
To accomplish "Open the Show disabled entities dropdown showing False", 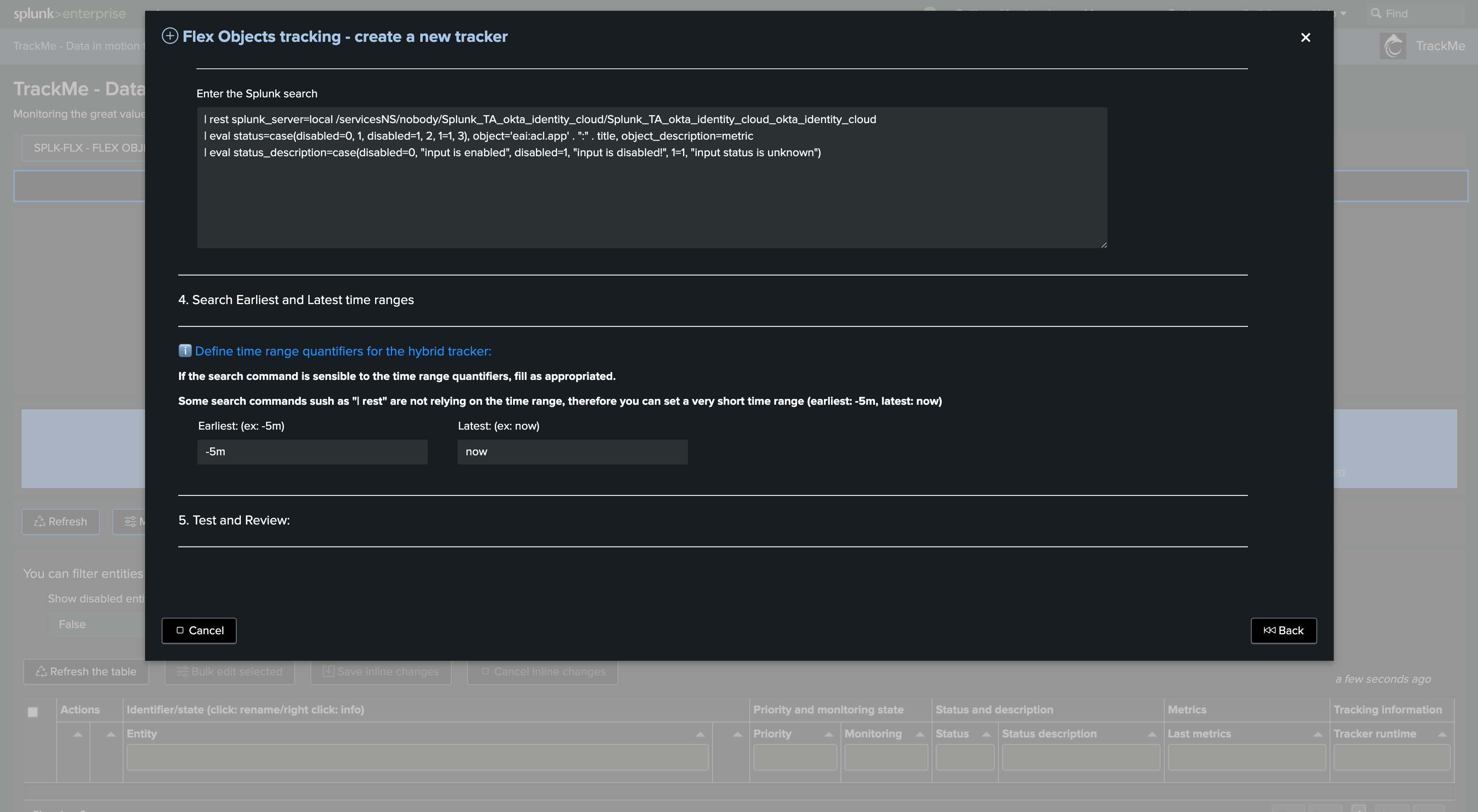I will tap(97, 624).
